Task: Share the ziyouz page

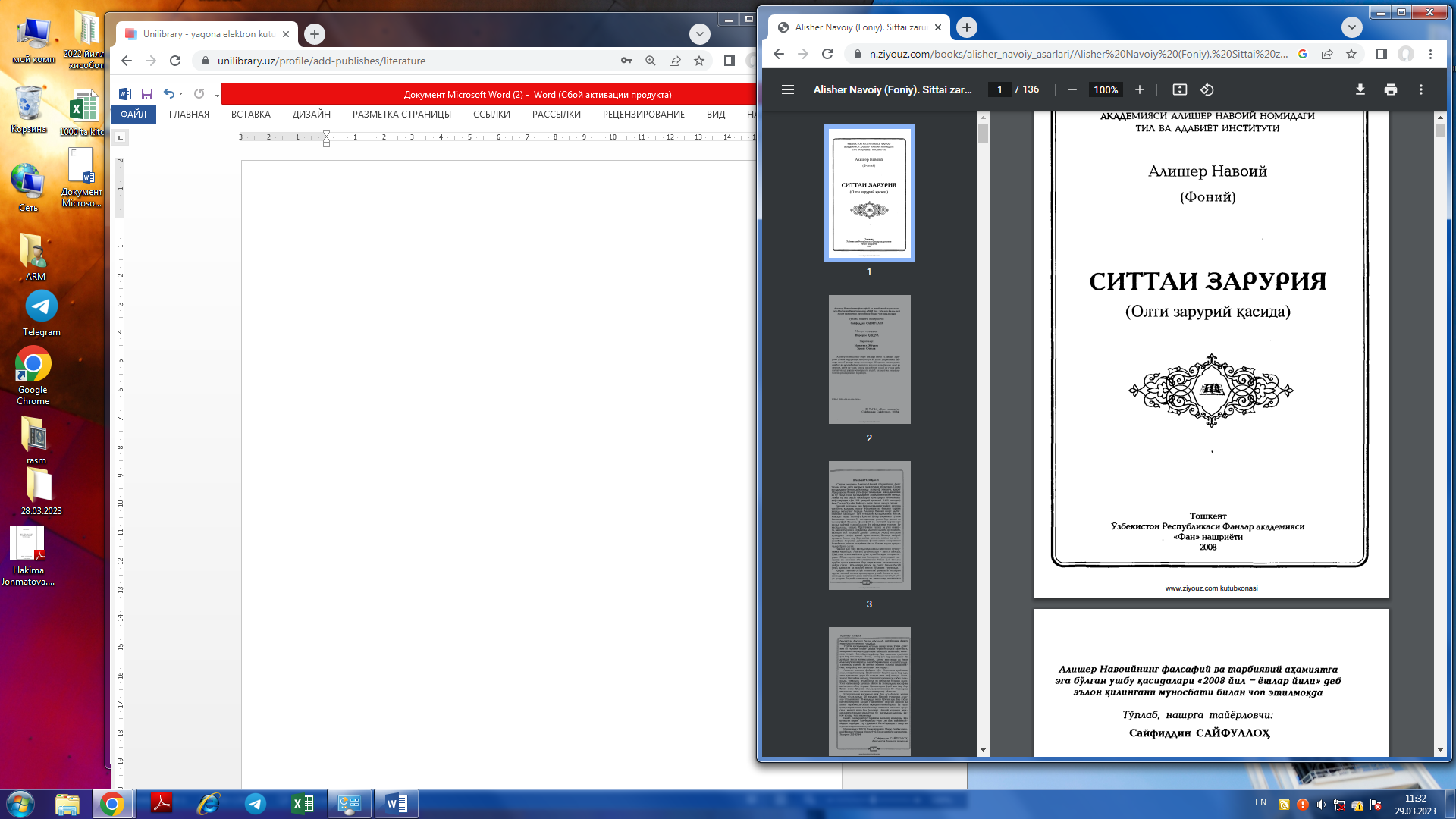Action: pyautogui.click(x=1326, y=54)
